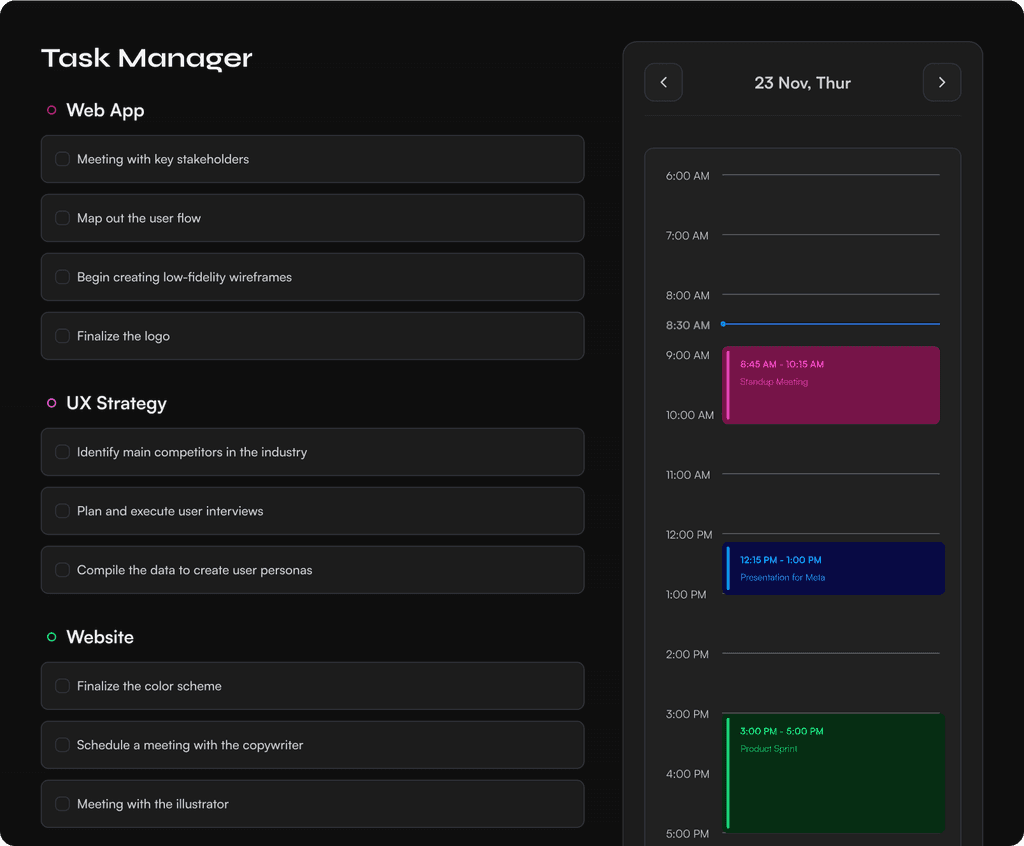Screen dimensions: 1024x846
Task: Select the Website section heading
Action: 100,637
